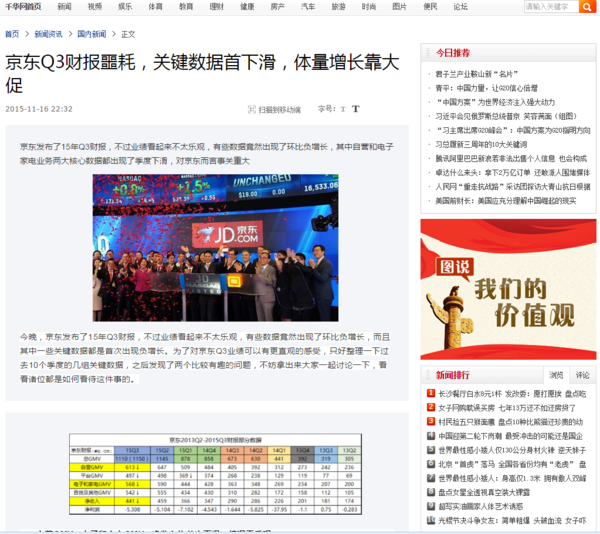Click the orange search button icon

[x=587, y=6]
